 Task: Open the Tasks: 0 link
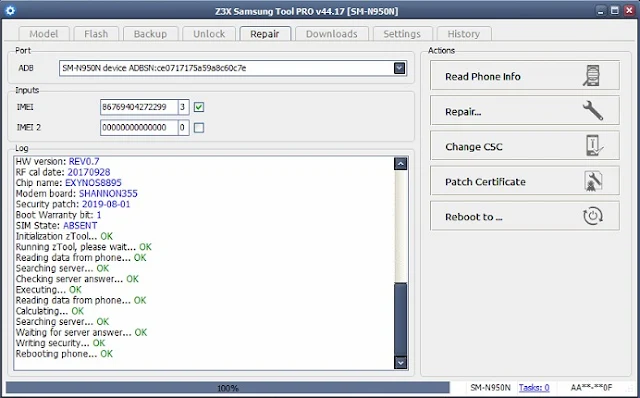coord(534,387)
